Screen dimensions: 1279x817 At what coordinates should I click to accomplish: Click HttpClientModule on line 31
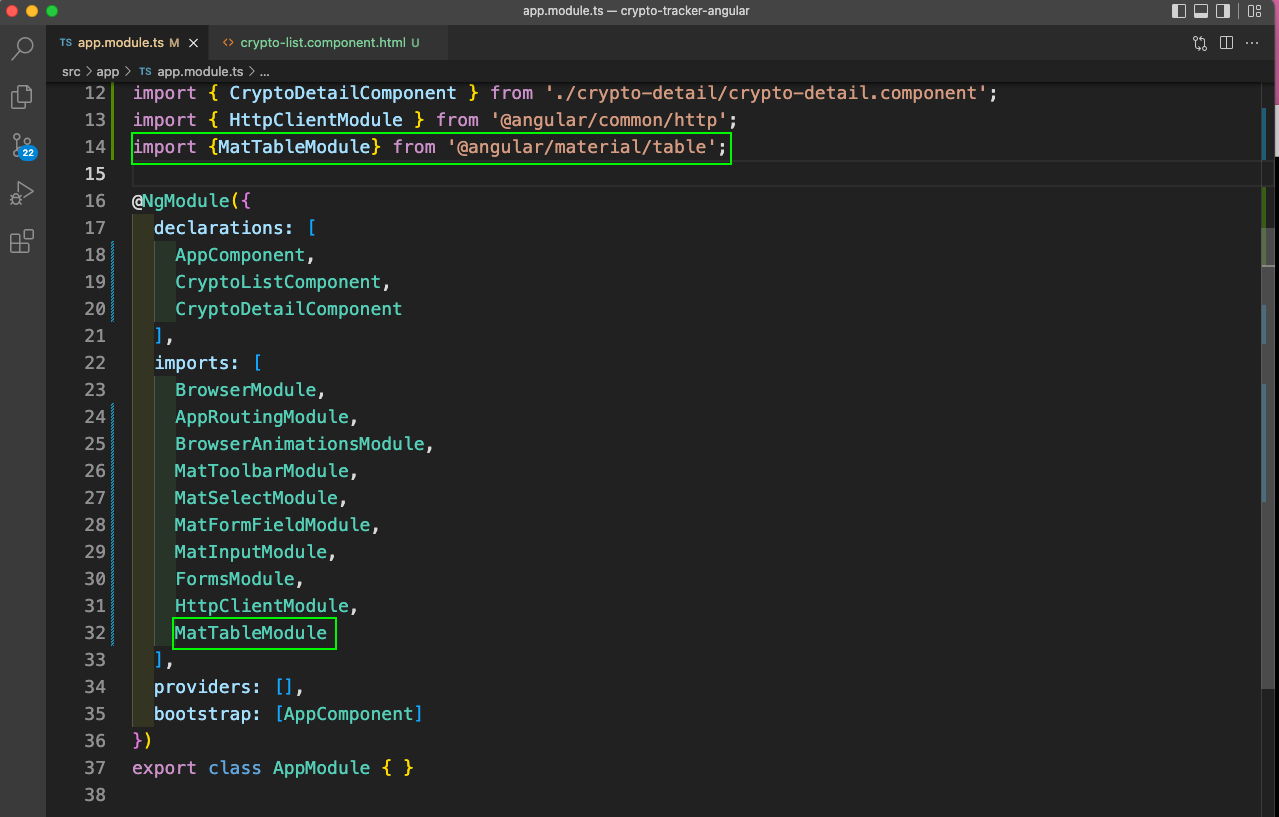(x=262, y=606)
